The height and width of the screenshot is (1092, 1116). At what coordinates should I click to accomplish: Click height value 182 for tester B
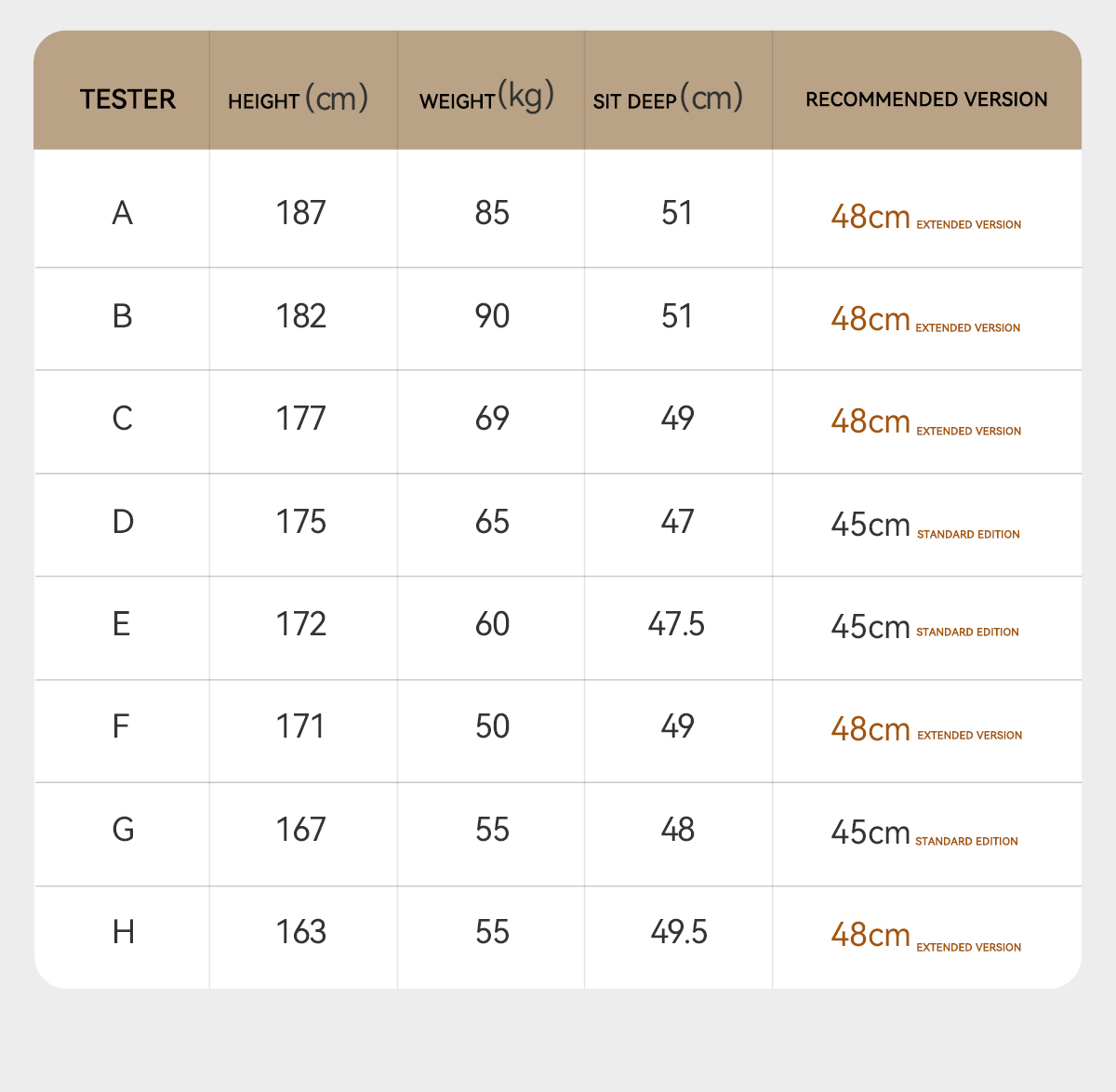[301, 316]
